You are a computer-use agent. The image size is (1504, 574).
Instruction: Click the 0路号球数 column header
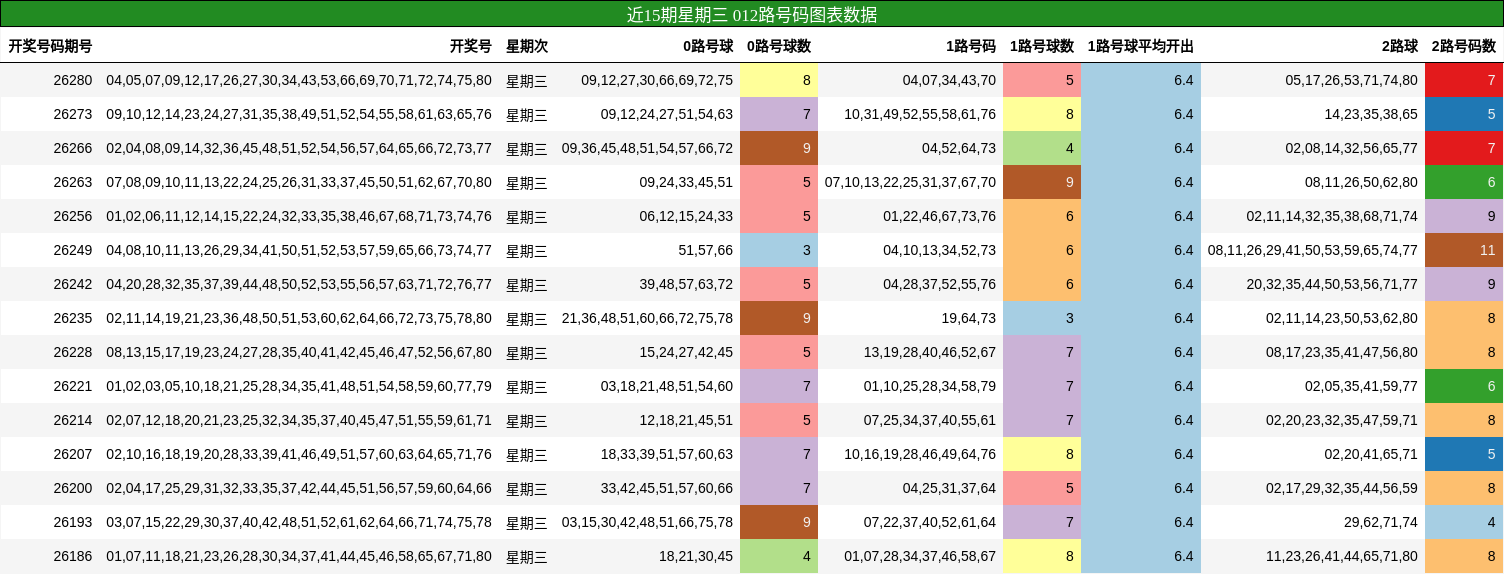click(779, 46)
